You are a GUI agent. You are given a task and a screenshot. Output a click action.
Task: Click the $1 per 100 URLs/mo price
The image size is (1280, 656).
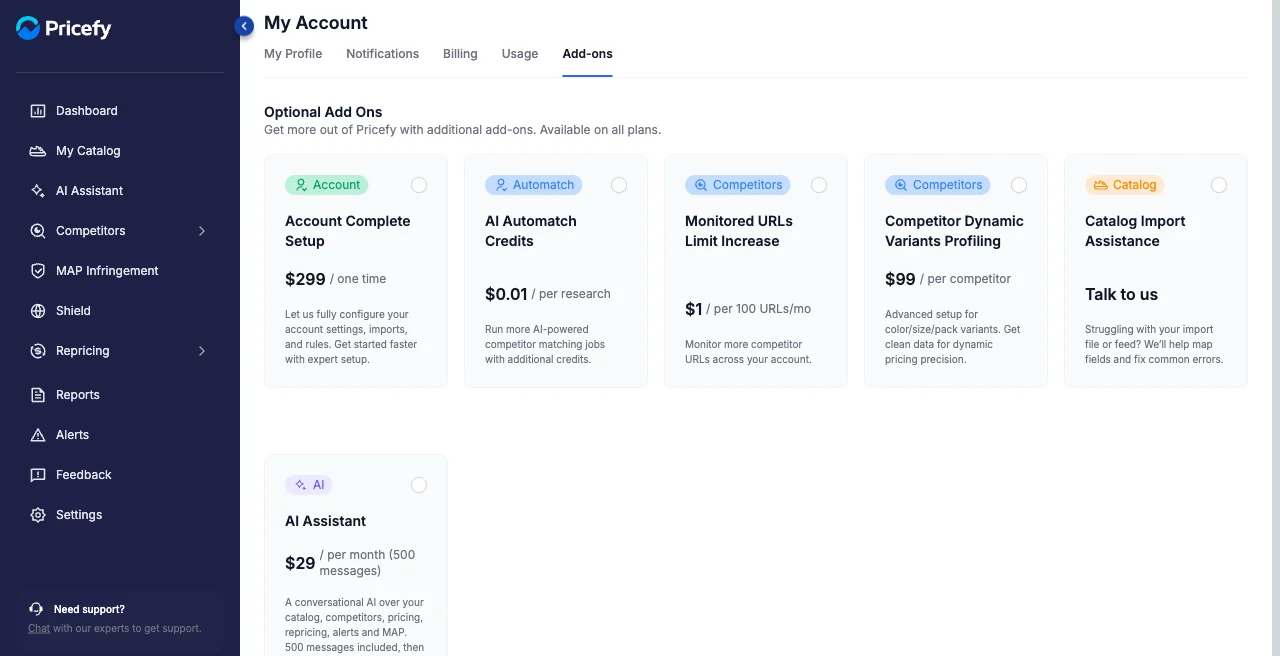tap(748, 309)
